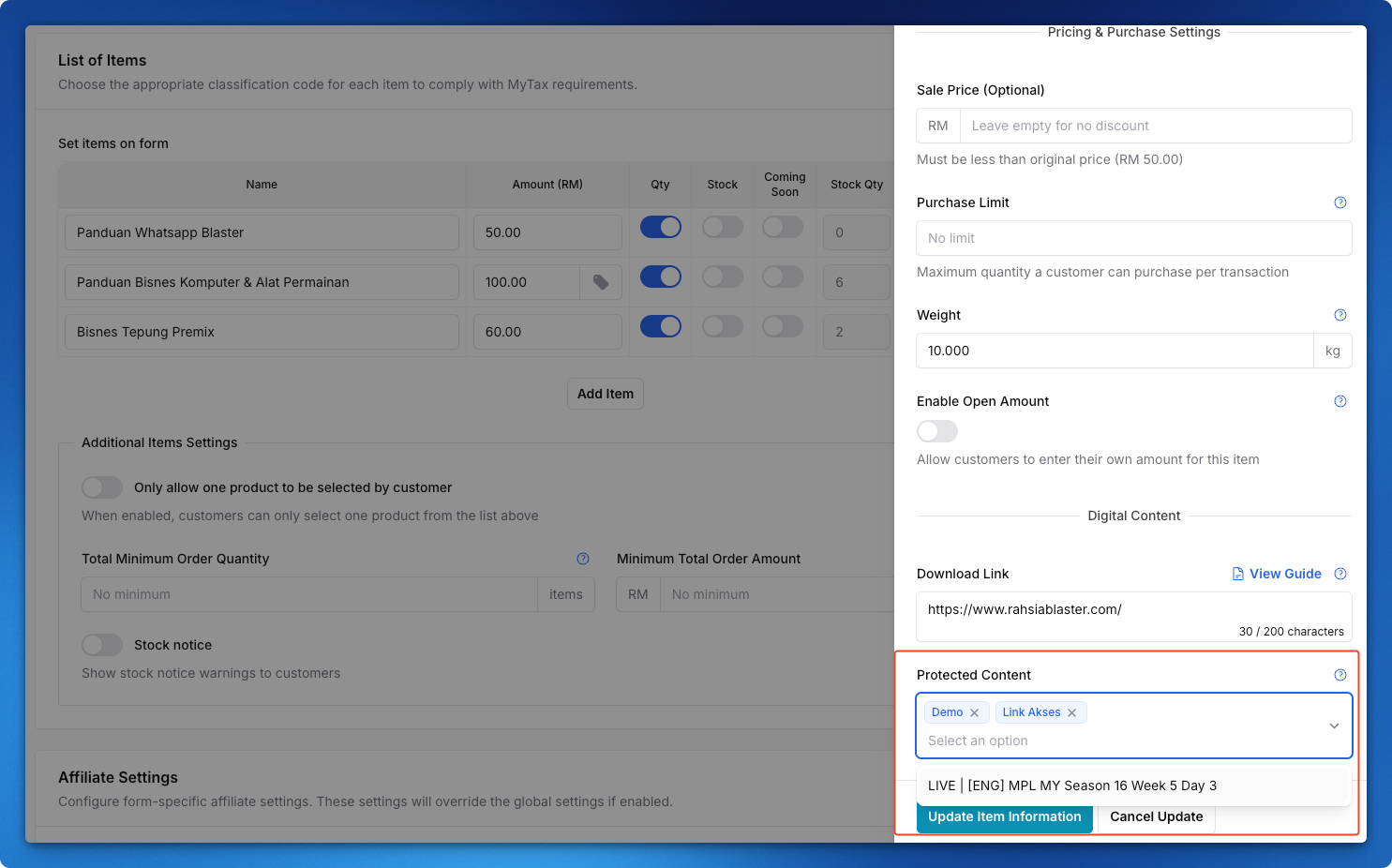
Task: Click the Enable Open Amount help icon
Action: pos(1340,401)
